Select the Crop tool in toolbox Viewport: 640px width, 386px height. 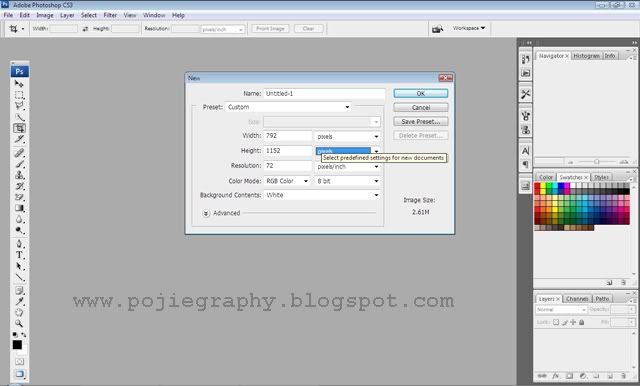point(19,128)
